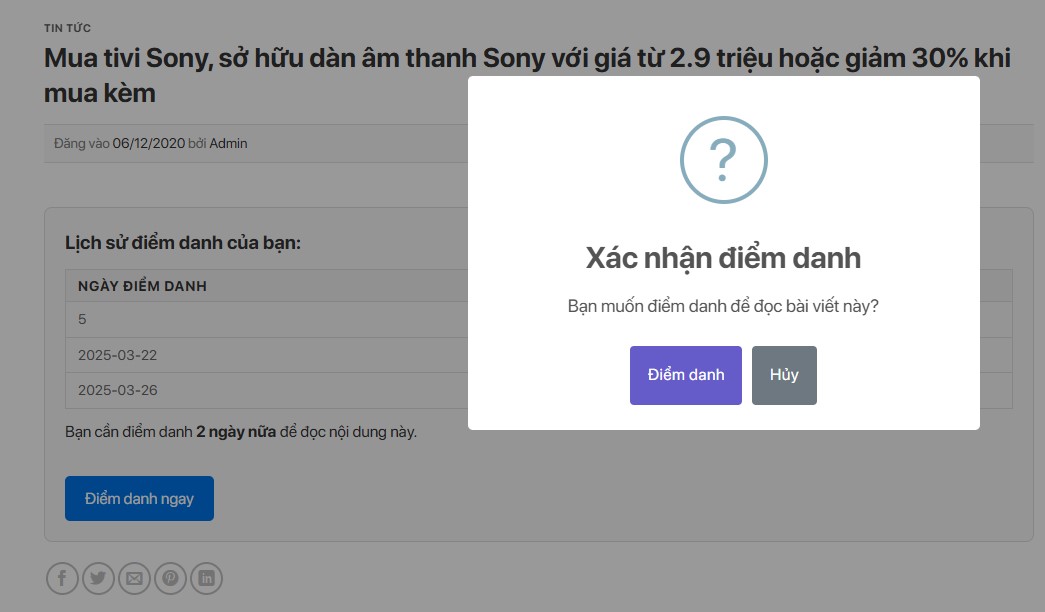Share article via Twitter icon
Viewport: 1045px width, 612px height.
pos(98,578)
